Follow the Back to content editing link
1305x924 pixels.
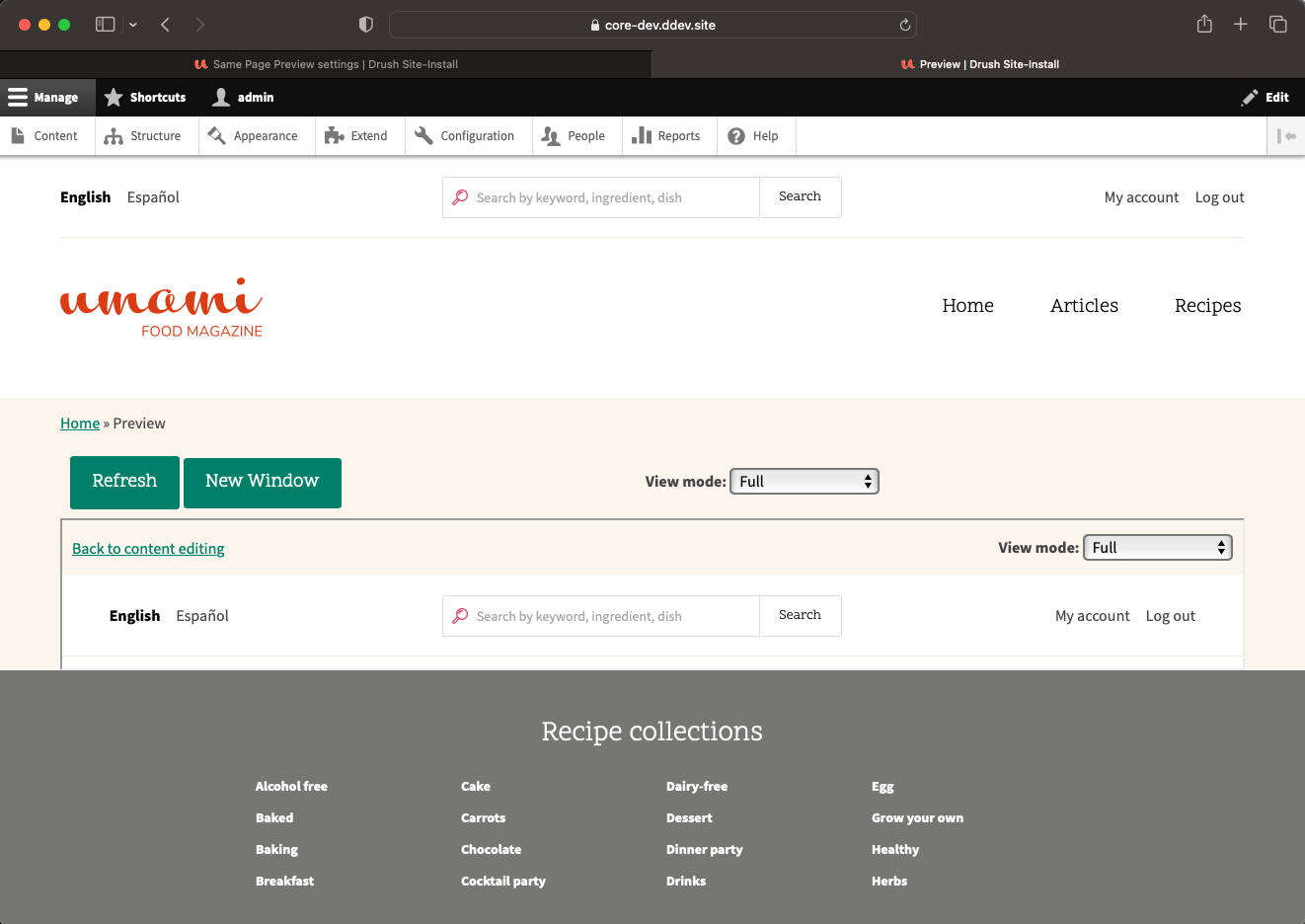(148, 549)
